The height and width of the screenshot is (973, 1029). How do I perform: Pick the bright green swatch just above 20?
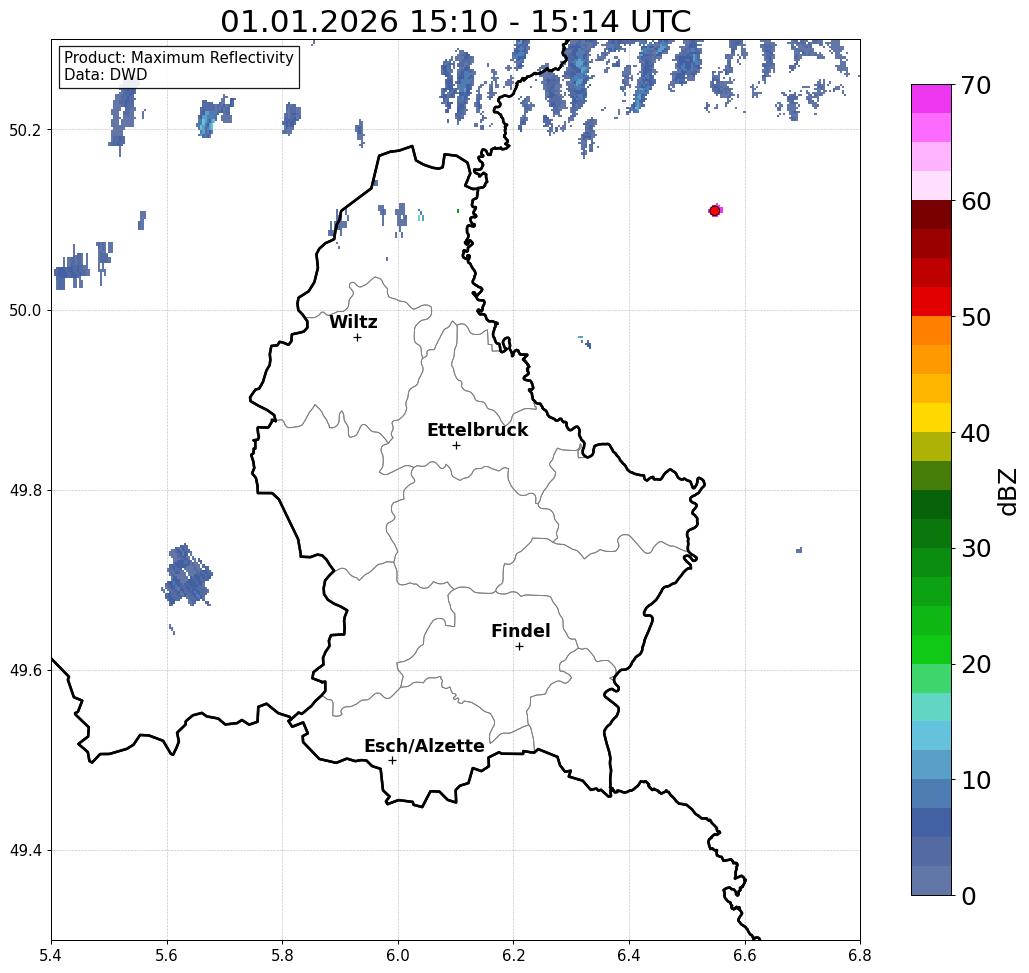931,649
